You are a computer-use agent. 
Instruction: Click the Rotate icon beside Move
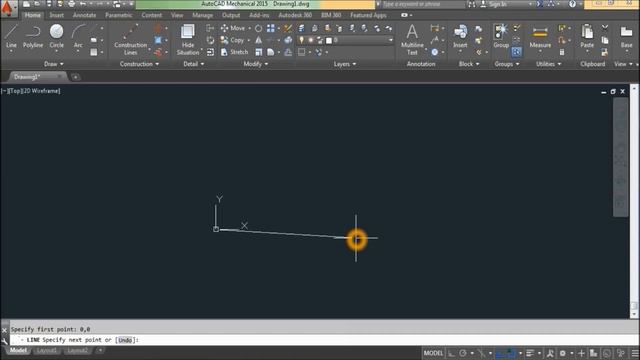click(258, 28)
